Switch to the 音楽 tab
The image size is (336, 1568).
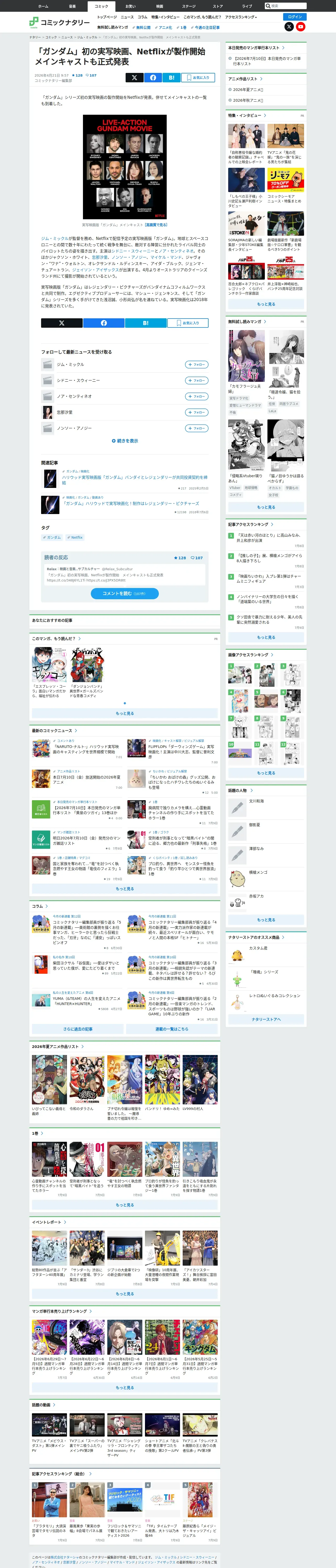[x=72, y=6]
